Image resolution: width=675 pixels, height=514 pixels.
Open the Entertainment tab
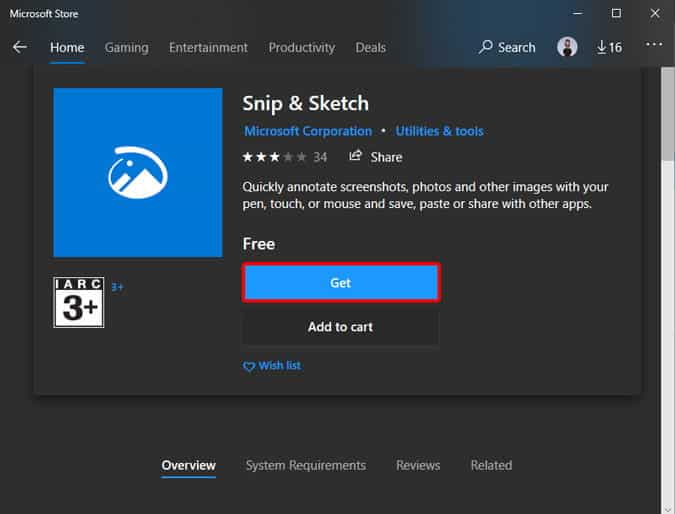point(208,47)
